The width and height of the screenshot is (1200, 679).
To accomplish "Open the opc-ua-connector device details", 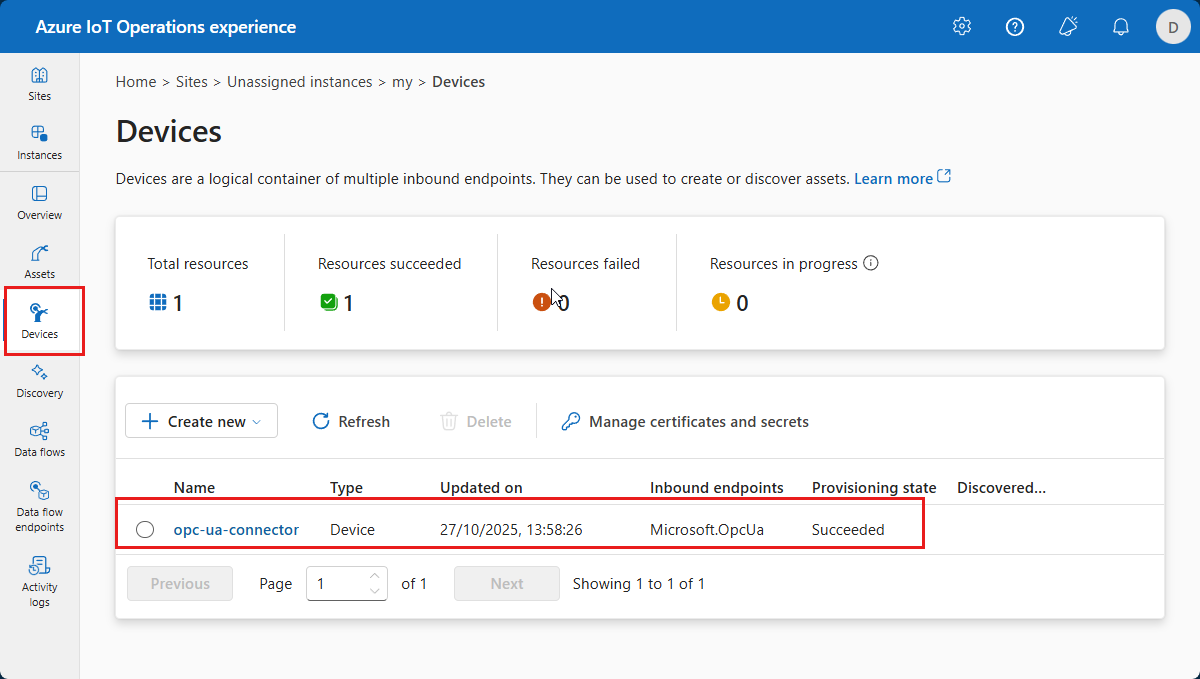I will click(236, 529).
